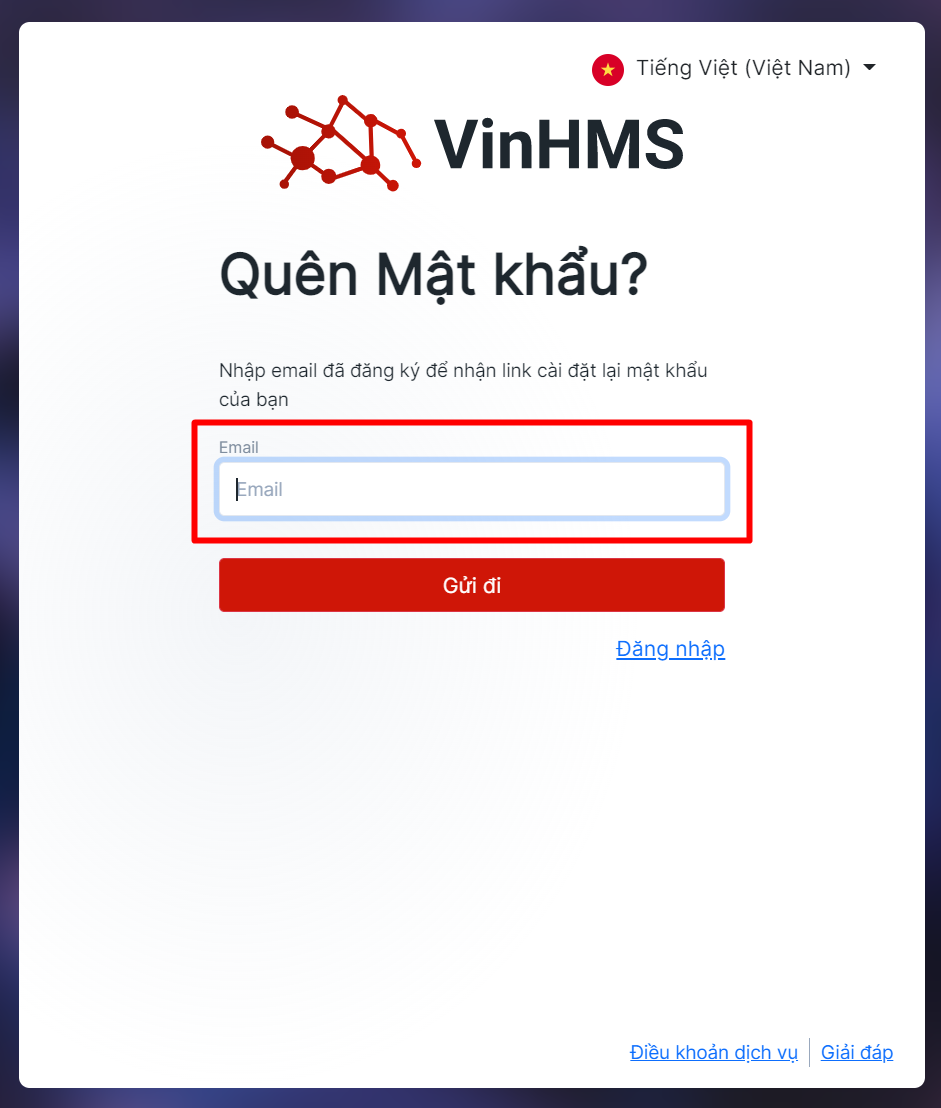The width and height of the screenshot is (941, 1108).
Task: Click the small Email label above field
Action: (239, 447)
